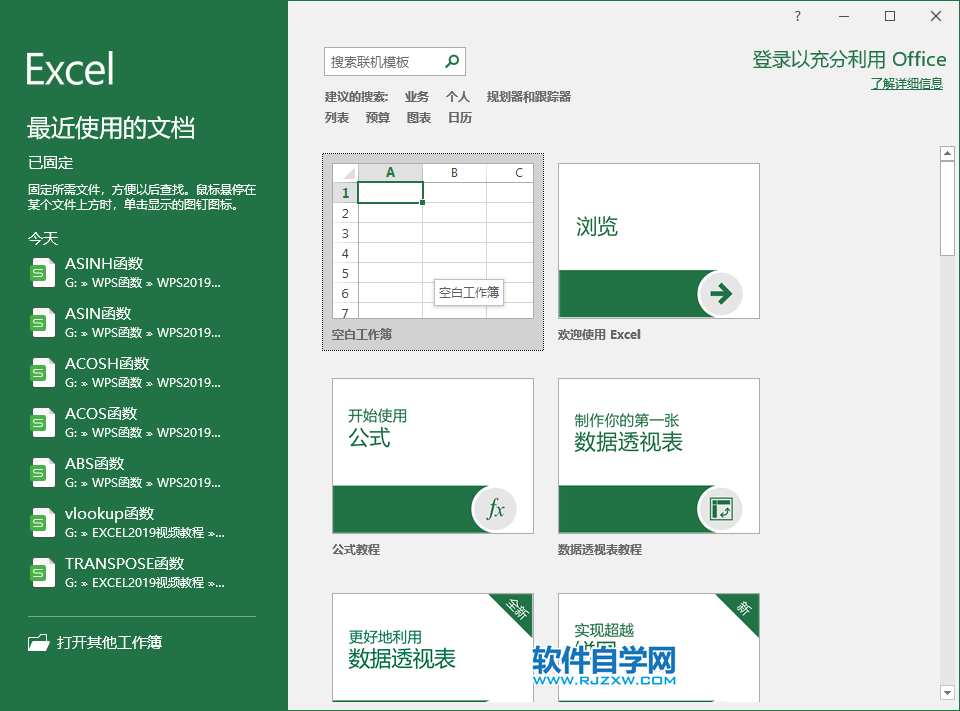Click the file icon beside vlookup函数

[41, 521]
